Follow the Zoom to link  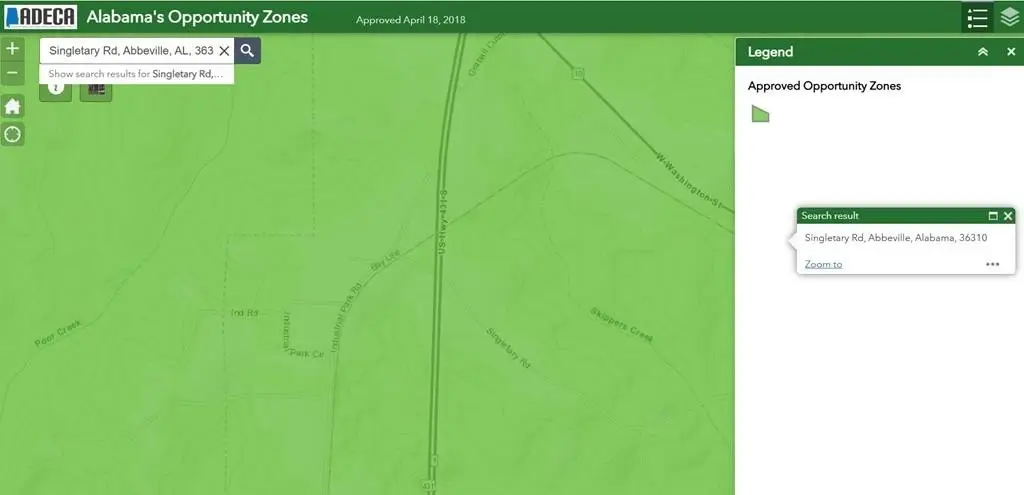point(823,264)
